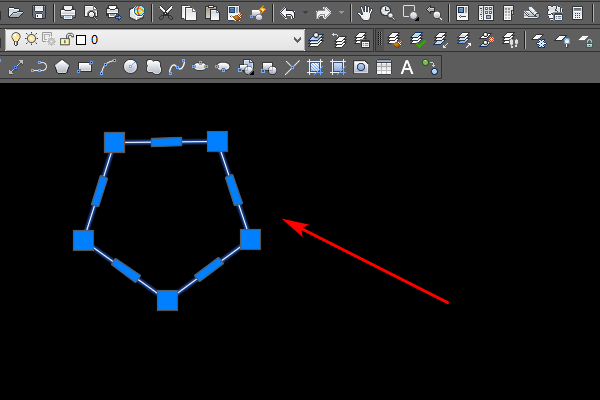Toggle layer 0 on/off light bulb
The image size is (600, 400).
coord(16,39)
